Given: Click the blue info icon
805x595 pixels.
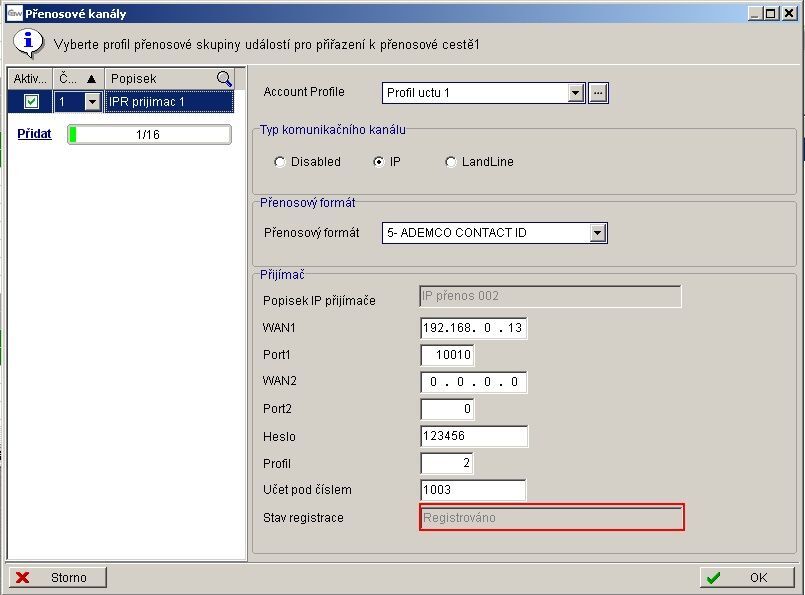Looking at the screenshot, I should [28, 44].
